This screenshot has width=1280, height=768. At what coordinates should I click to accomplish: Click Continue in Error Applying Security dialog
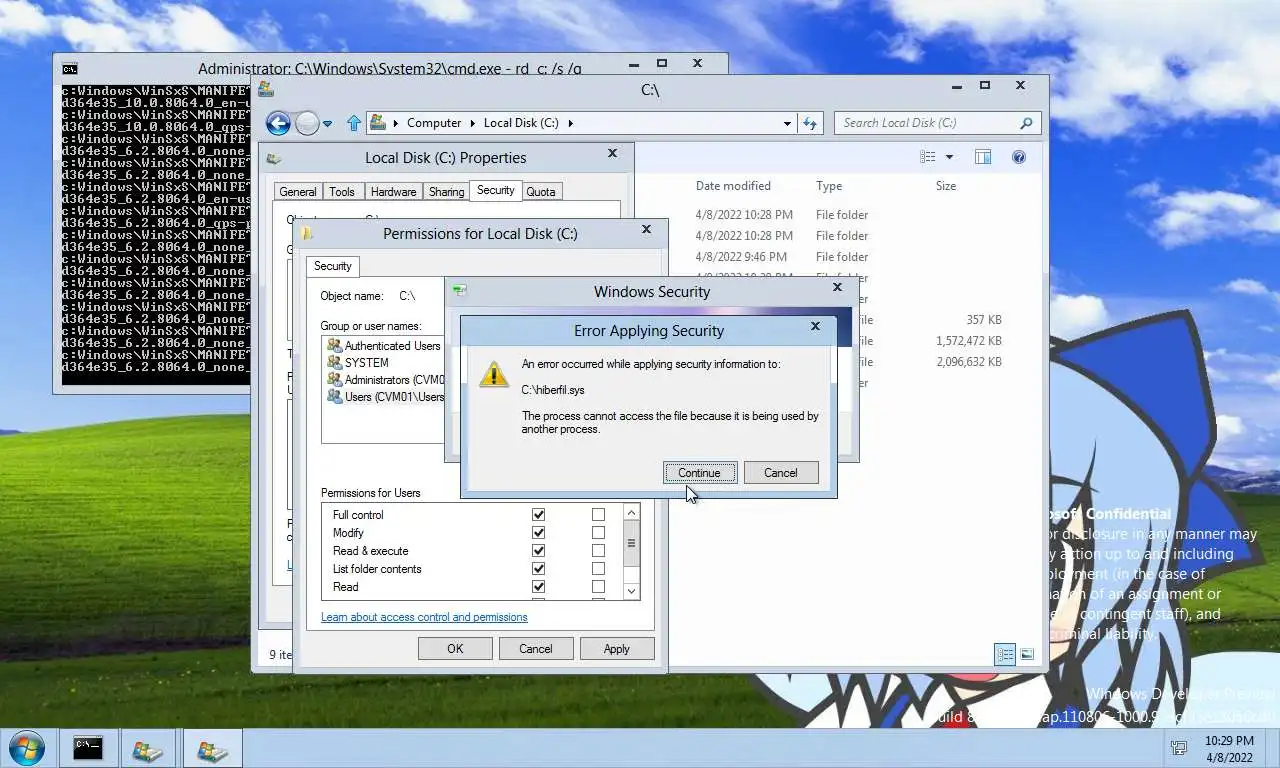(699, 473)
